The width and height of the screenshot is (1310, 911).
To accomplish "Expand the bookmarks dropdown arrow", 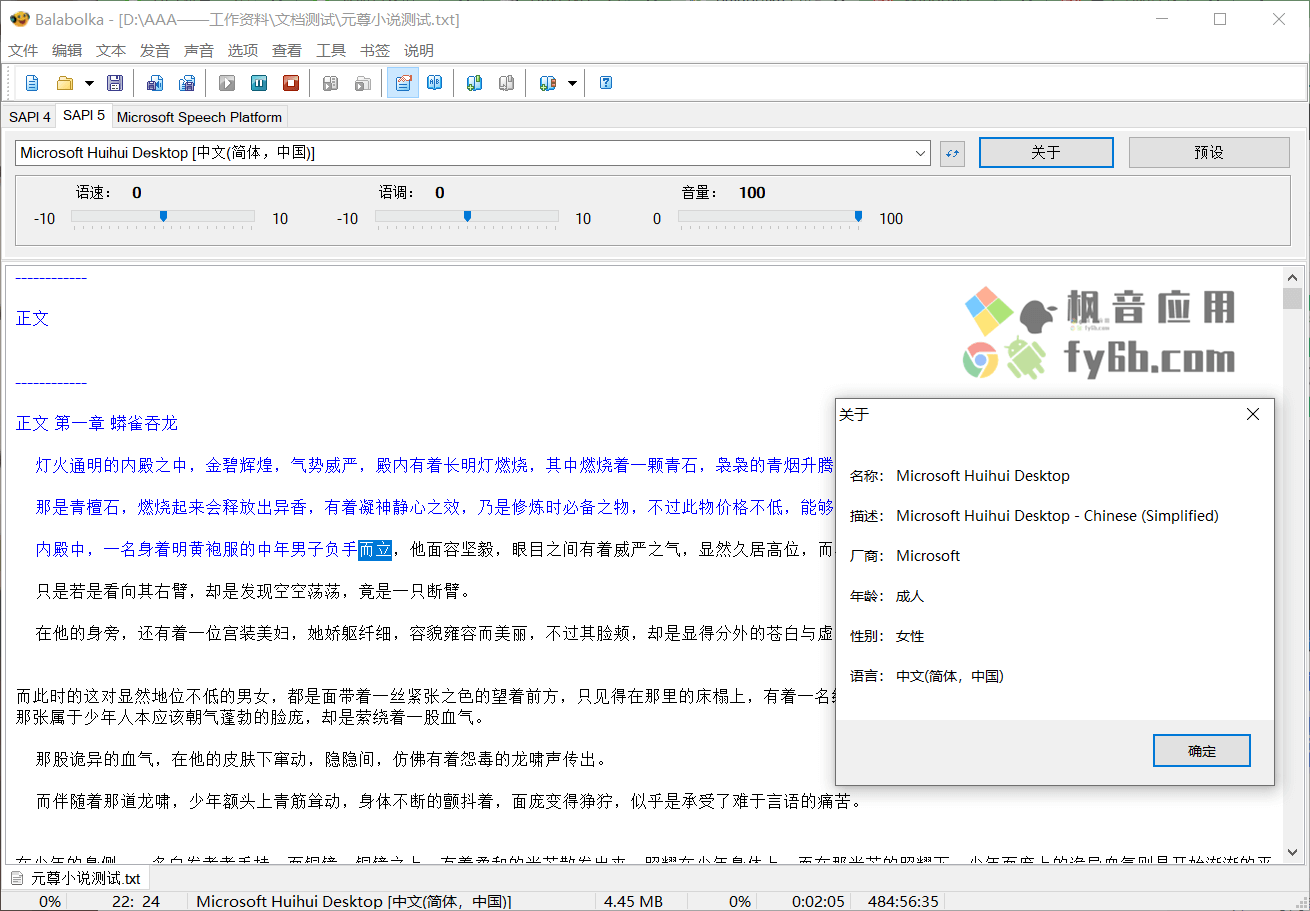I will (x=572, y=83).
